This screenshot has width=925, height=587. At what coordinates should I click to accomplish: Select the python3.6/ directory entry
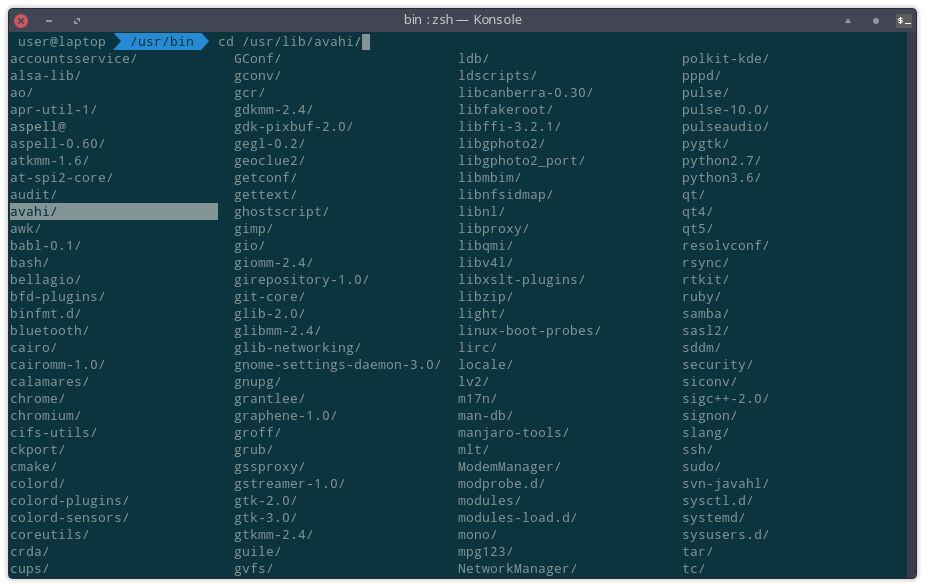(721, 178)
